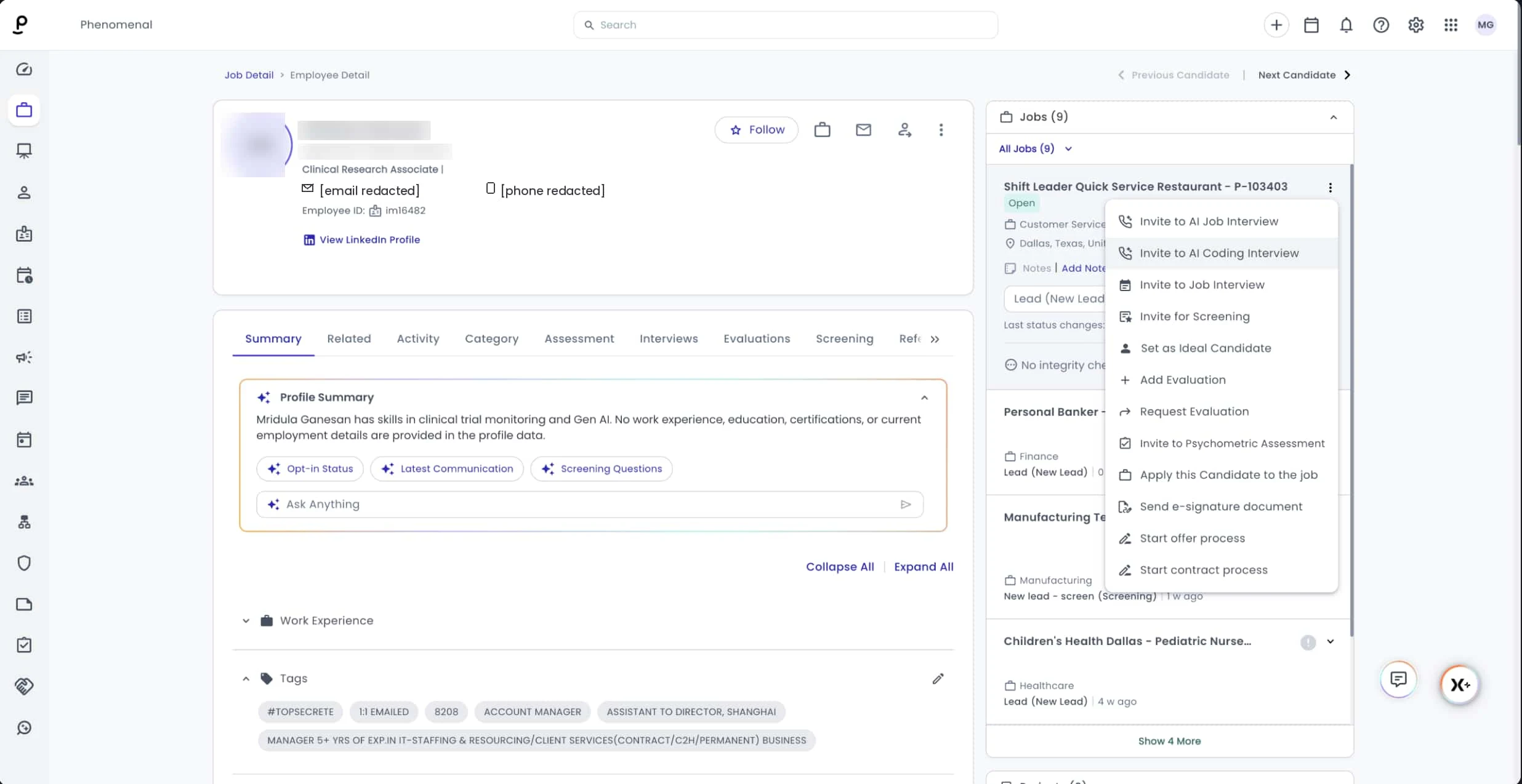Open the shield icon in the sidebar

tap(24, 563)
